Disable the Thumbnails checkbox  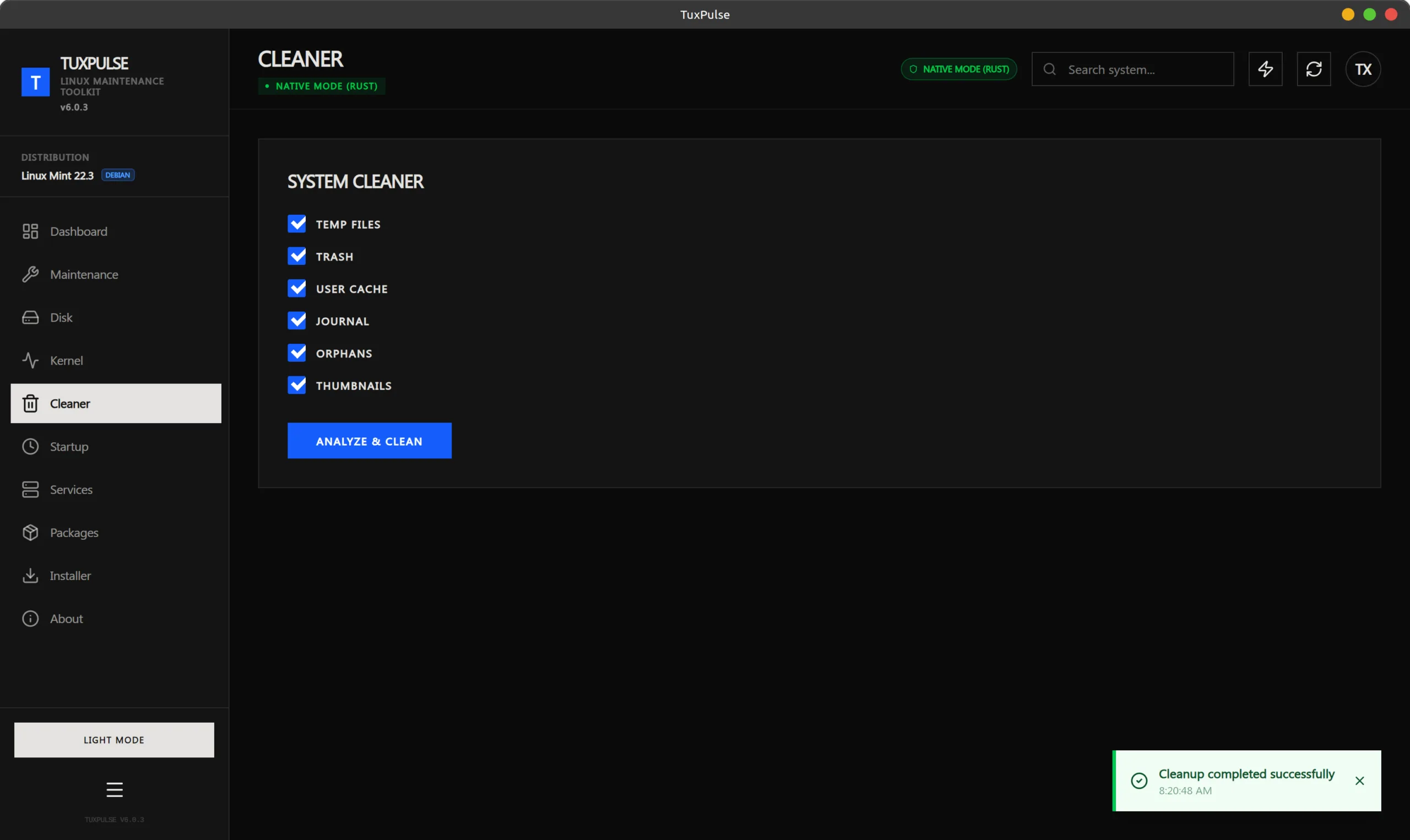[296, 385]
